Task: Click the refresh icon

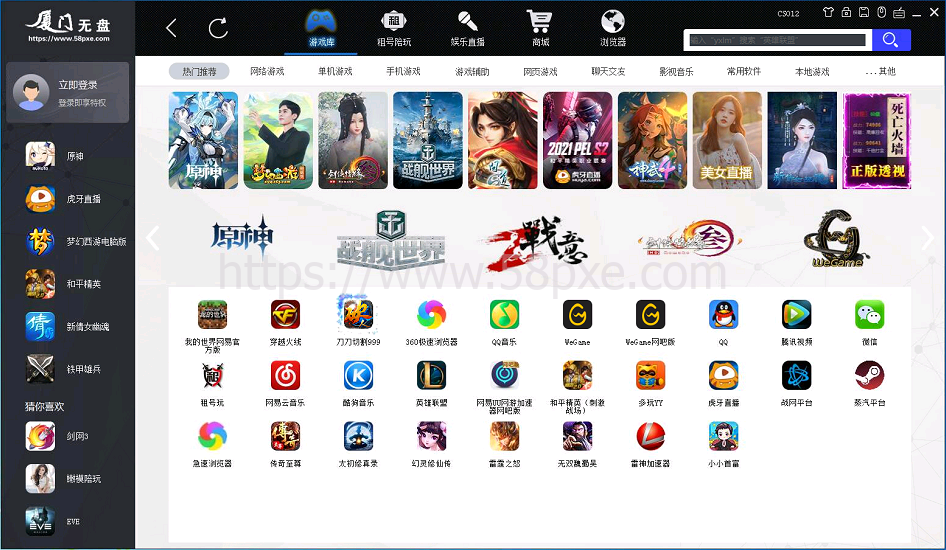Action: (x=218, y=28)
